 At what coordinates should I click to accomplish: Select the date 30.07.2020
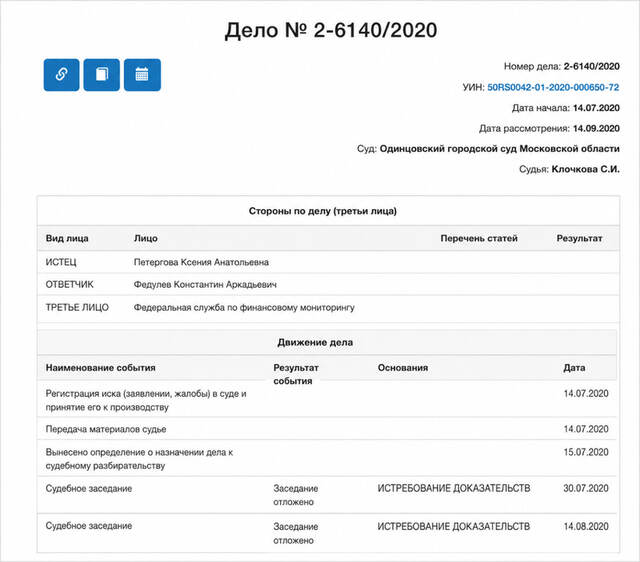(x=586, y=488)
